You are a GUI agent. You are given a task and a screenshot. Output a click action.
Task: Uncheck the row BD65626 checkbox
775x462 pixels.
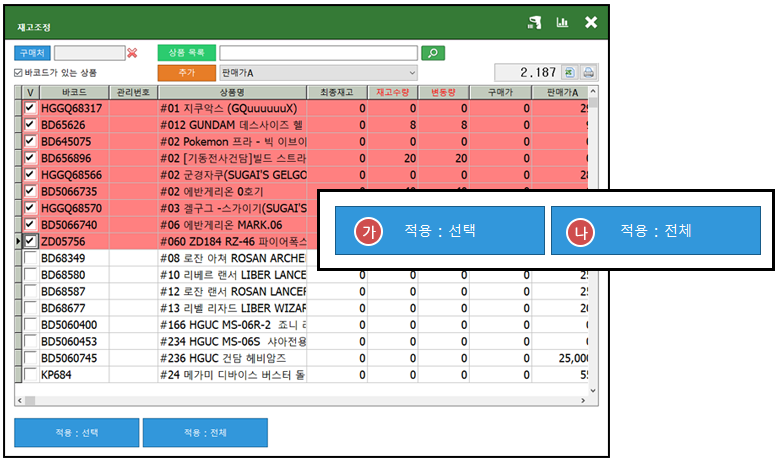pyautogui.click(x=30, y=125)
